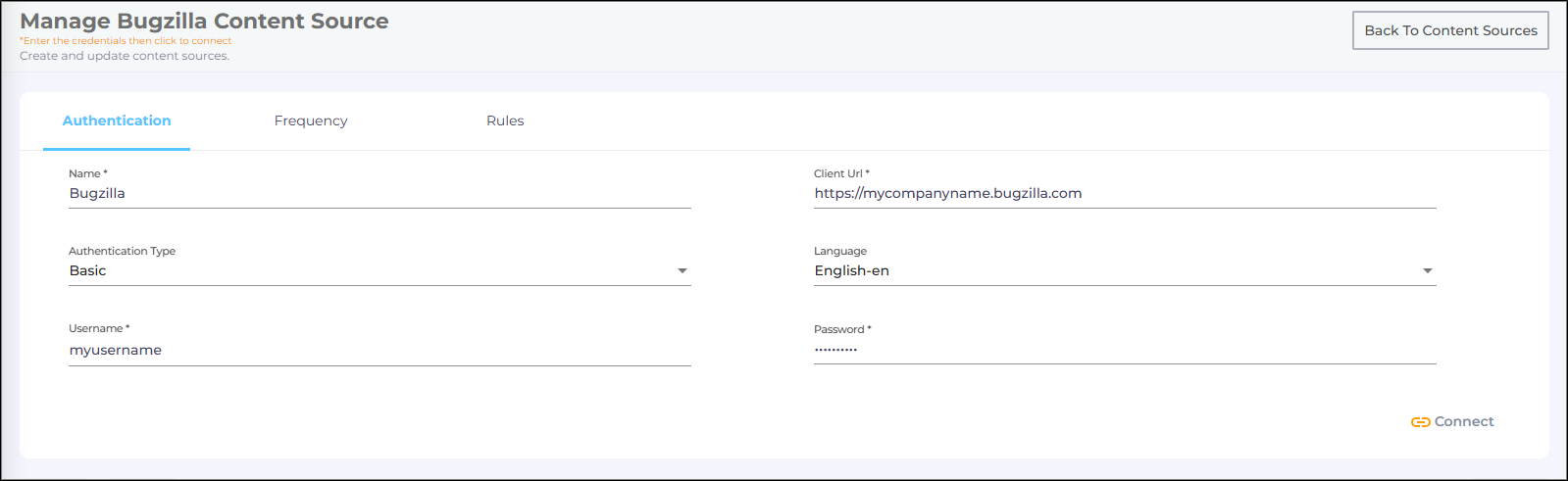Click into the Client Url input field
Image resolution: width=1568 pixels, height=481 pixels.
click(x=1124, y=194)
